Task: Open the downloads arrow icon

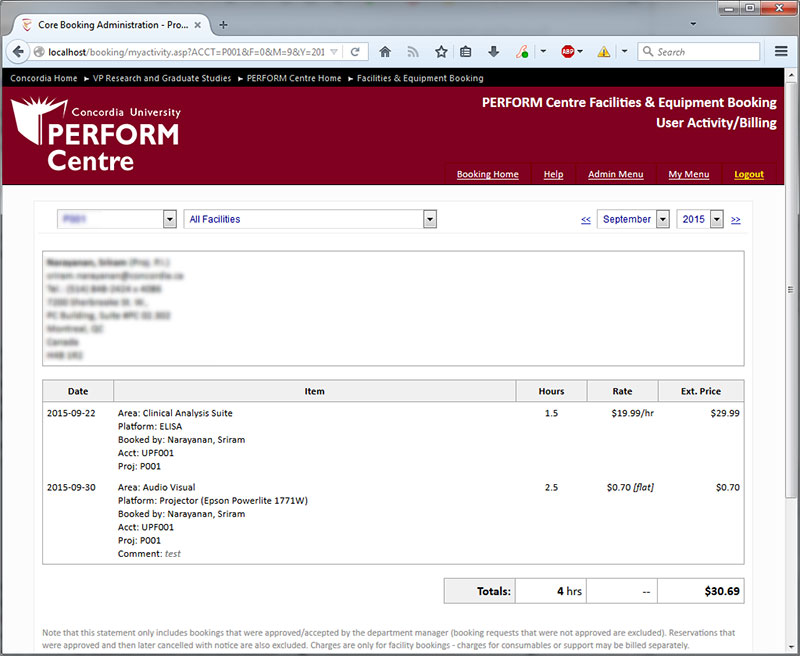Action: [494, 52]
